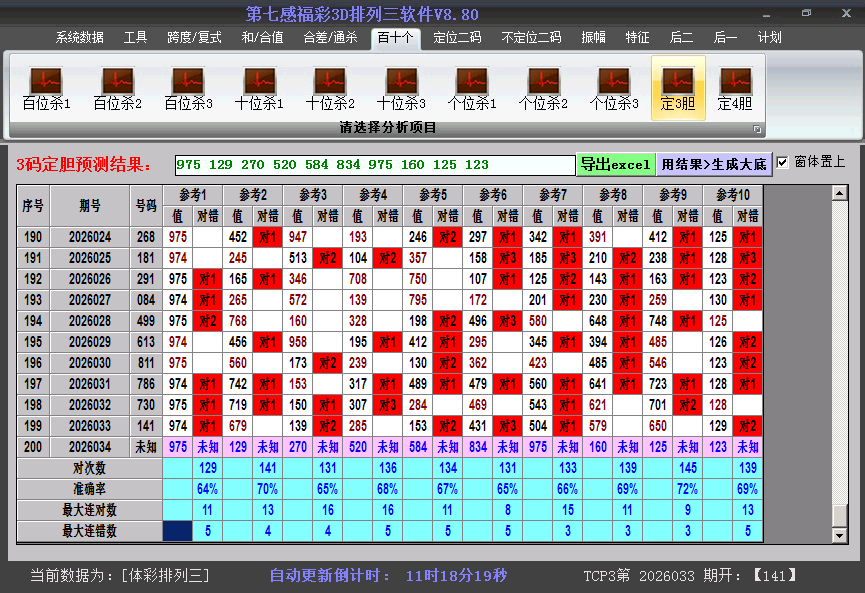Click the 用结果>生成大底 button

pos(714,164)
